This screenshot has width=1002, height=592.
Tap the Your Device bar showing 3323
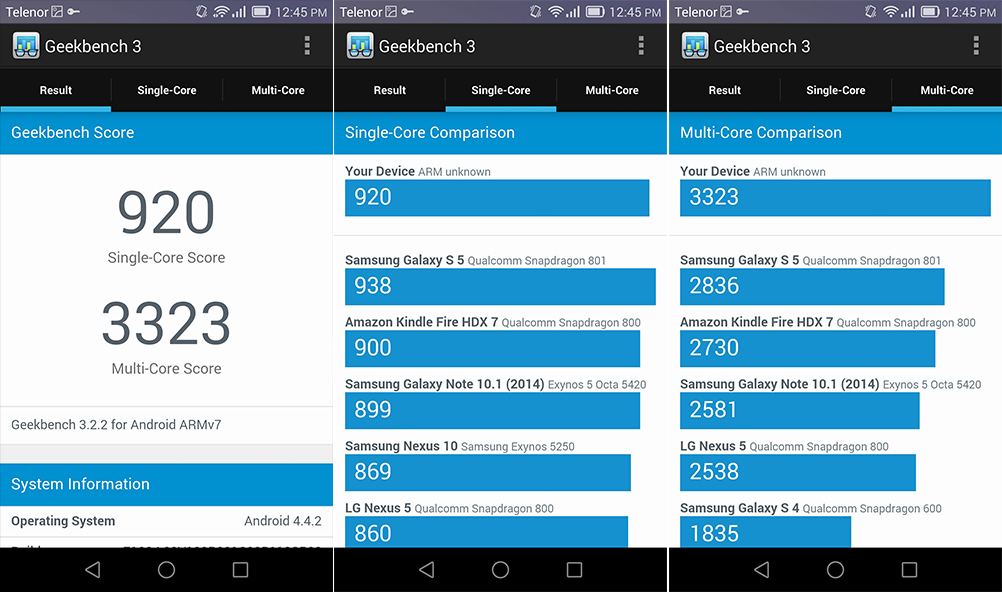pos(834,197)
